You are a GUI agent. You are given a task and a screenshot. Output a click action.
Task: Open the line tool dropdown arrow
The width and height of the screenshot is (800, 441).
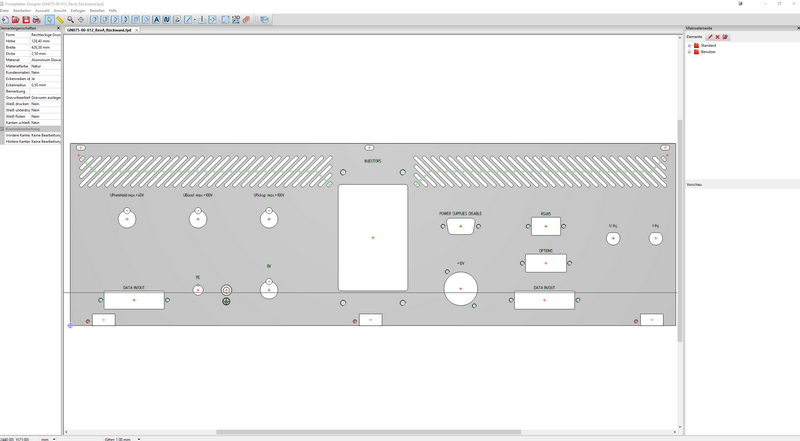(195, 19)
